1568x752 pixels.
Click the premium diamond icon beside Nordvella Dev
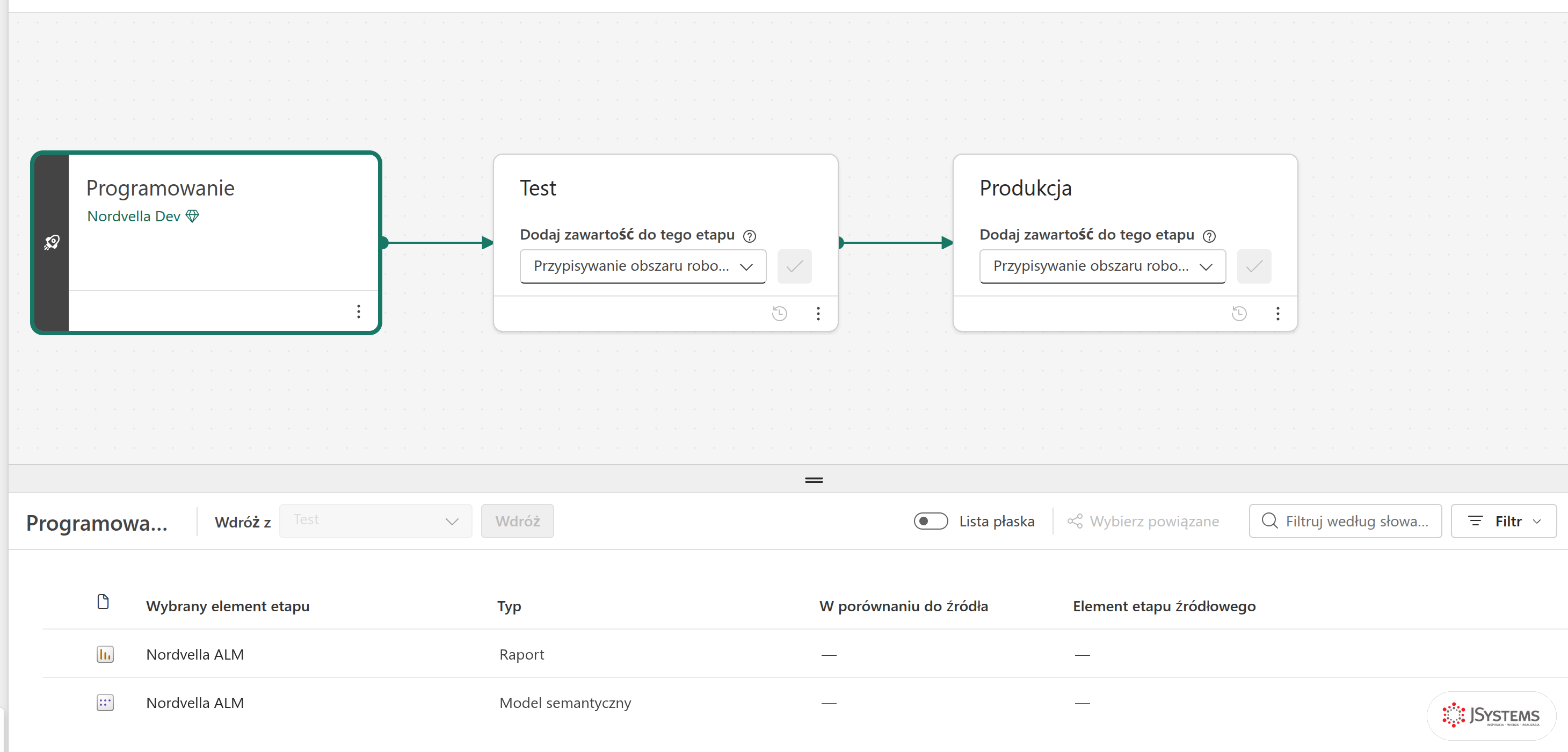(192, 216)
